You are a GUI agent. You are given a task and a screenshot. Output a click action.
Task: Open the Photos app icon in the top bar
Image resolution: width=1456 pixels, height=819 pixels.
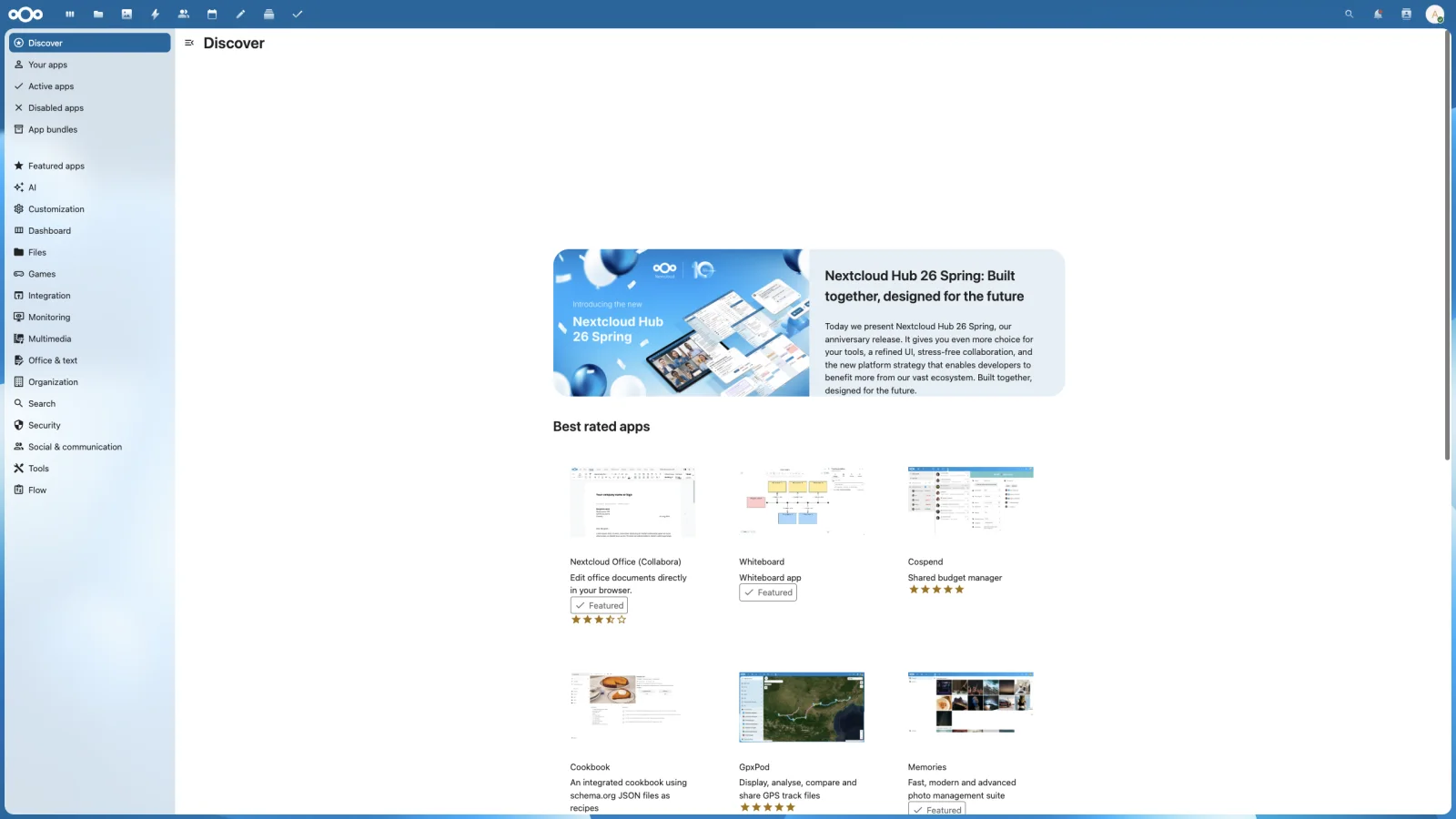(x=126, y=14)
